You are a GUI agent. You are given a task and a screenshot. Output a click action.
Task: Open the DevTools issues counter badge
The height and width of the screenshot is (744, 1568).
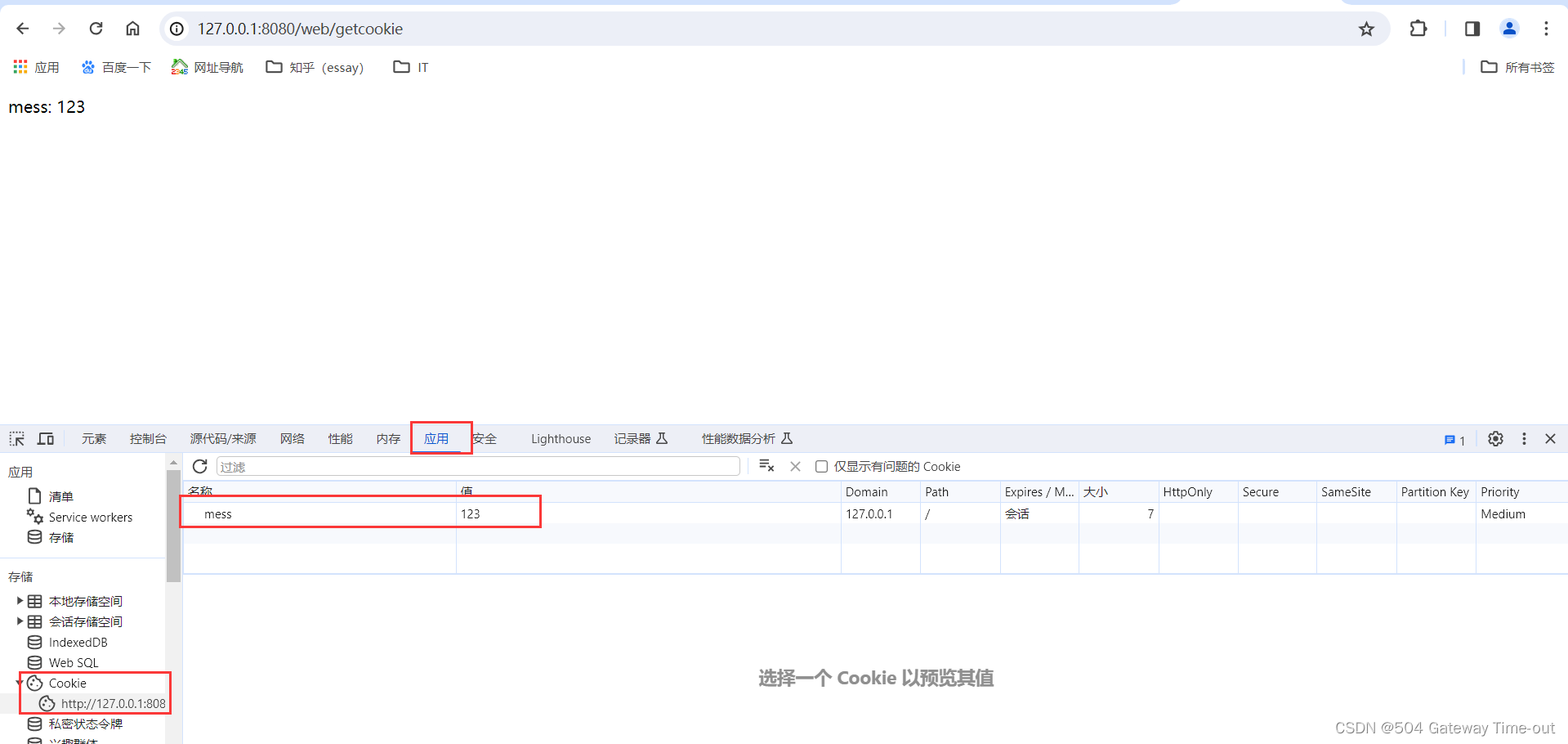[1454, 440]
